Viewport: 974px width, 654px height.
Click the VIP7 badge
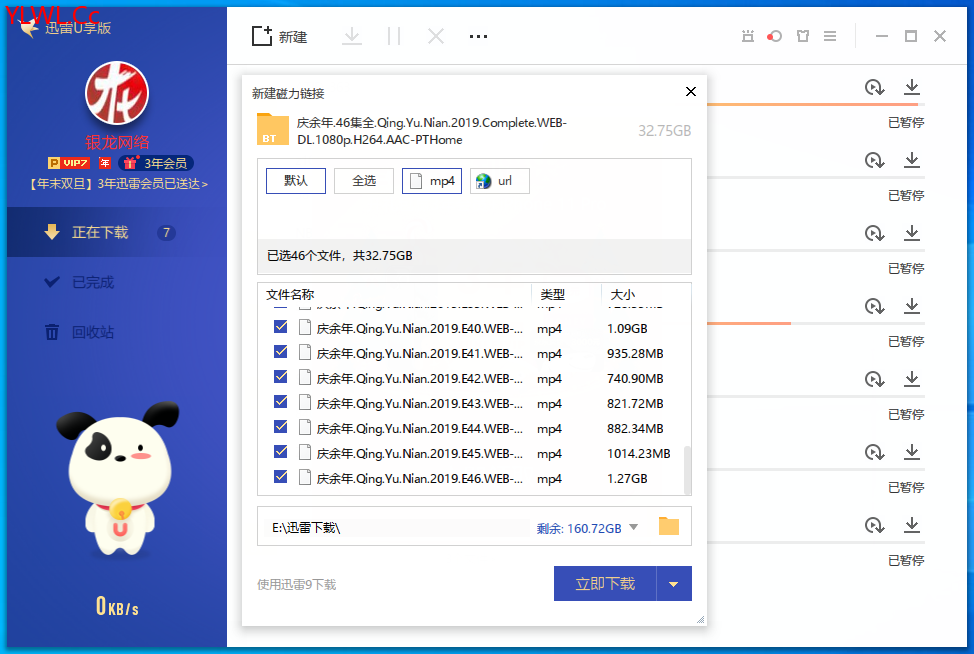69,163
